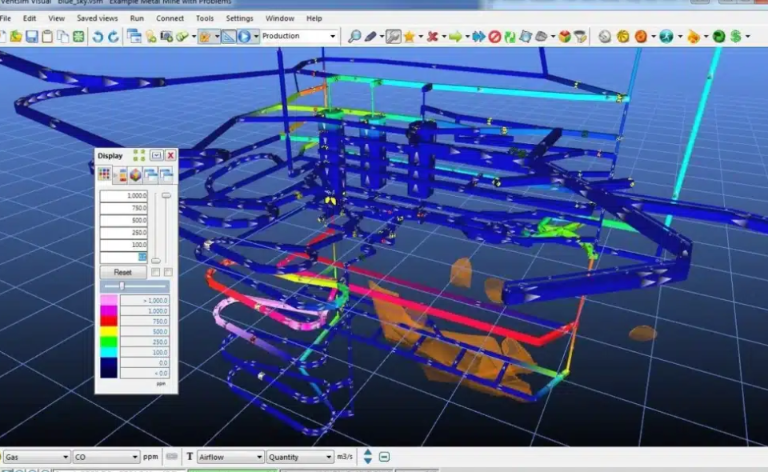Viewport: 768px width, 472px height.
Task: Click the yellow star icon
Action: (409, 37)
